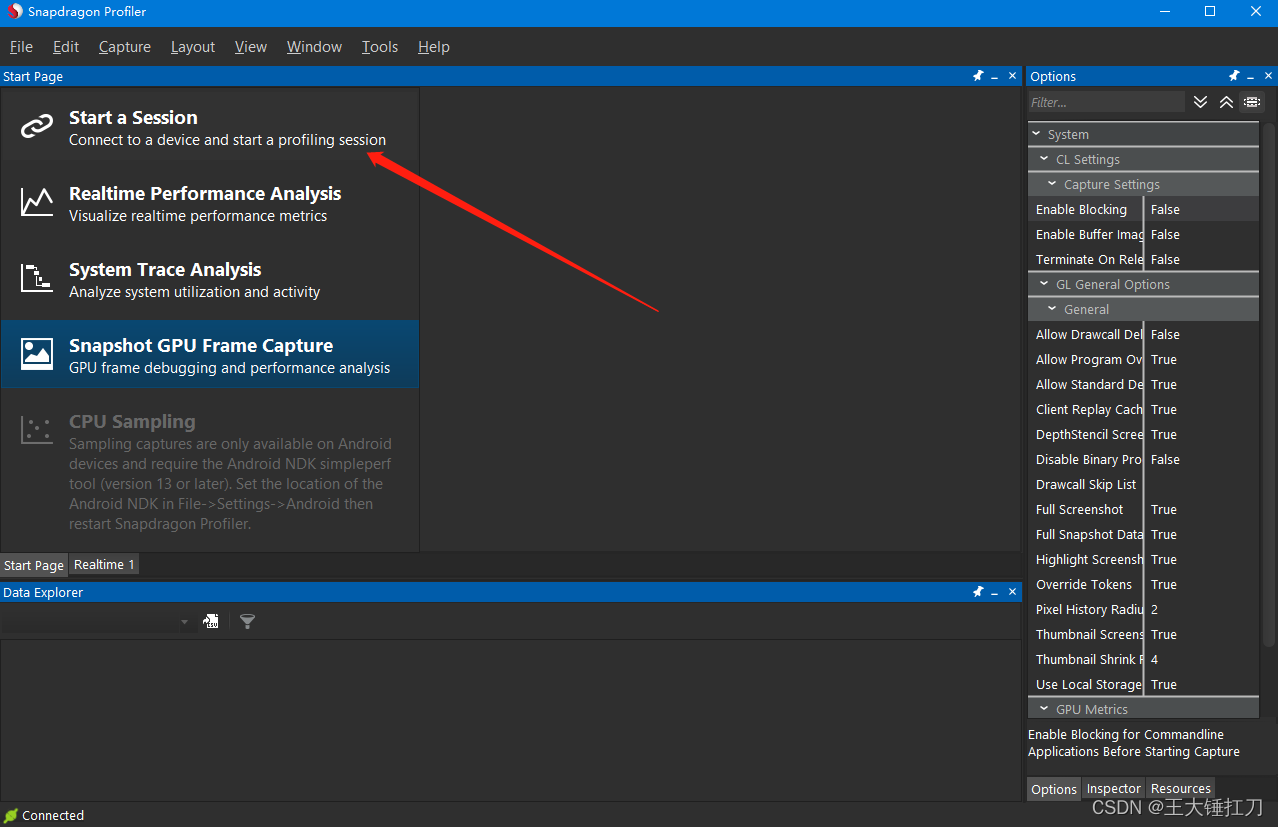Viewport: 1278px width, 827px height.
Task: Click the Snapshot GPU Frame Capture image icon
Action: [x=37, y=354]
